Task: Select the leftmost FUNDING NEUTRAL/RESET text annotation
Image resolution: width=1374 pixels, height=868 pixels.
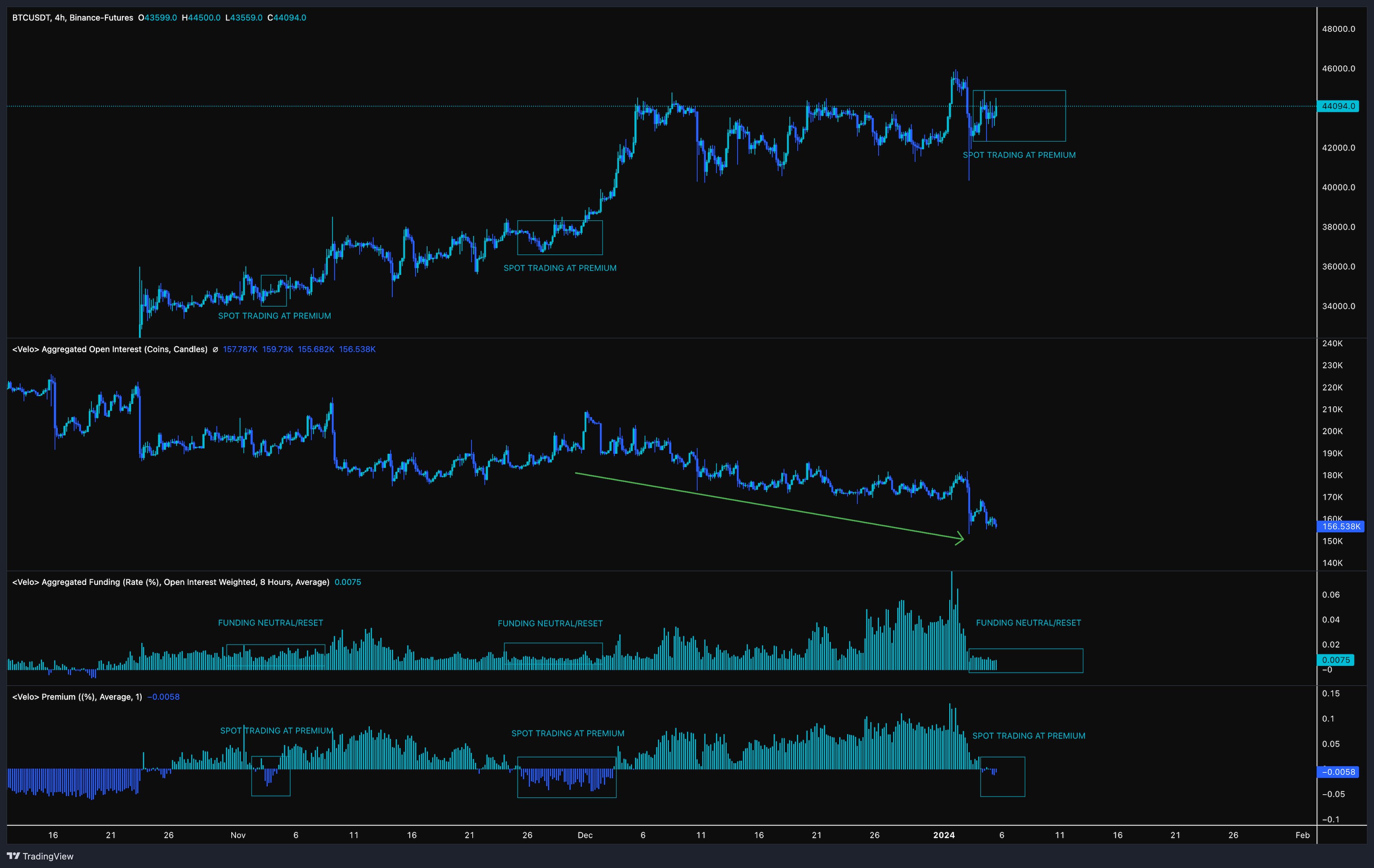Action: pyautogui.click(x=270, y=623)
